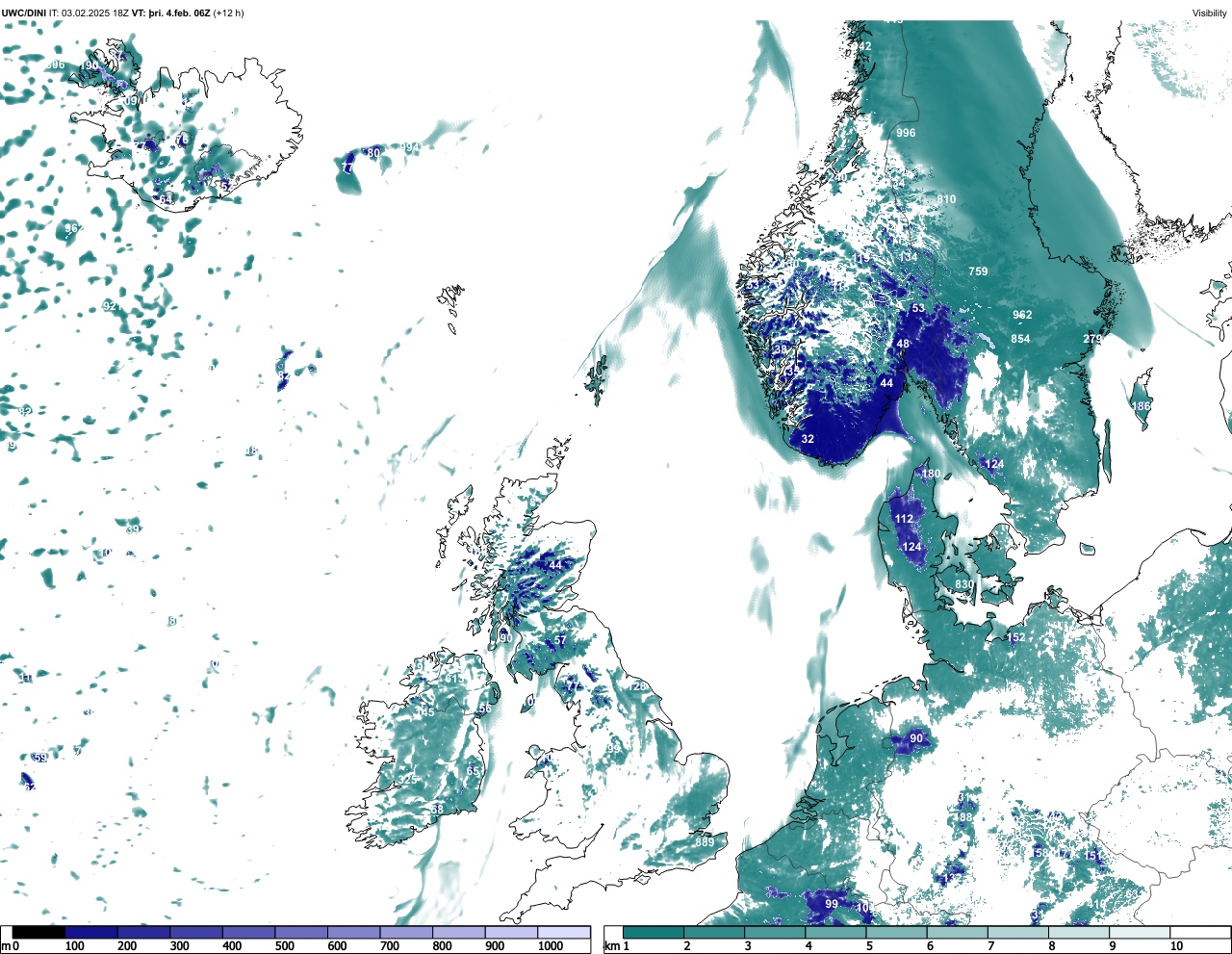Click the "100" label on meter legend

click(74, 946)
